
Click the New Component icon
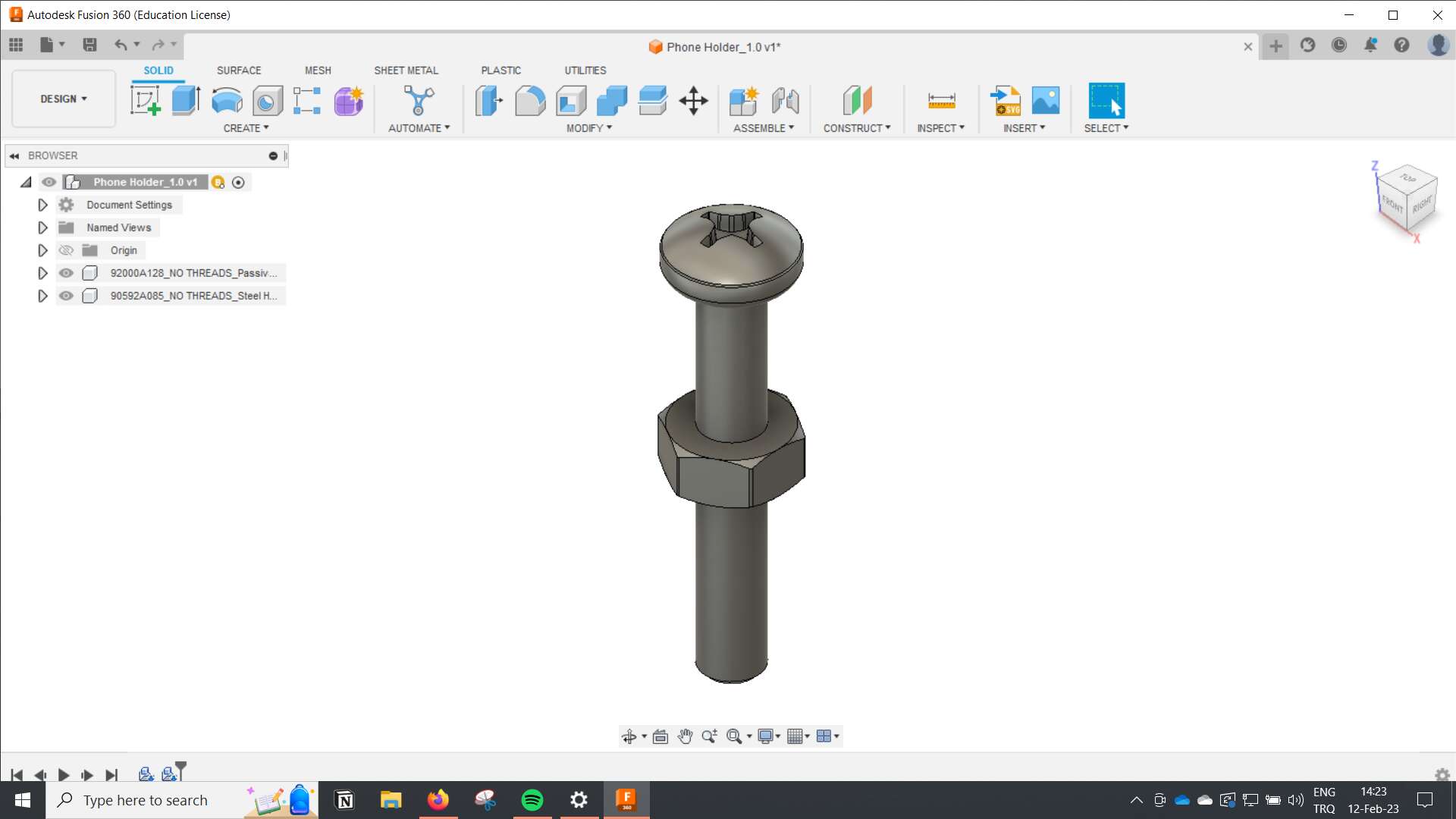tap(744, 100)
